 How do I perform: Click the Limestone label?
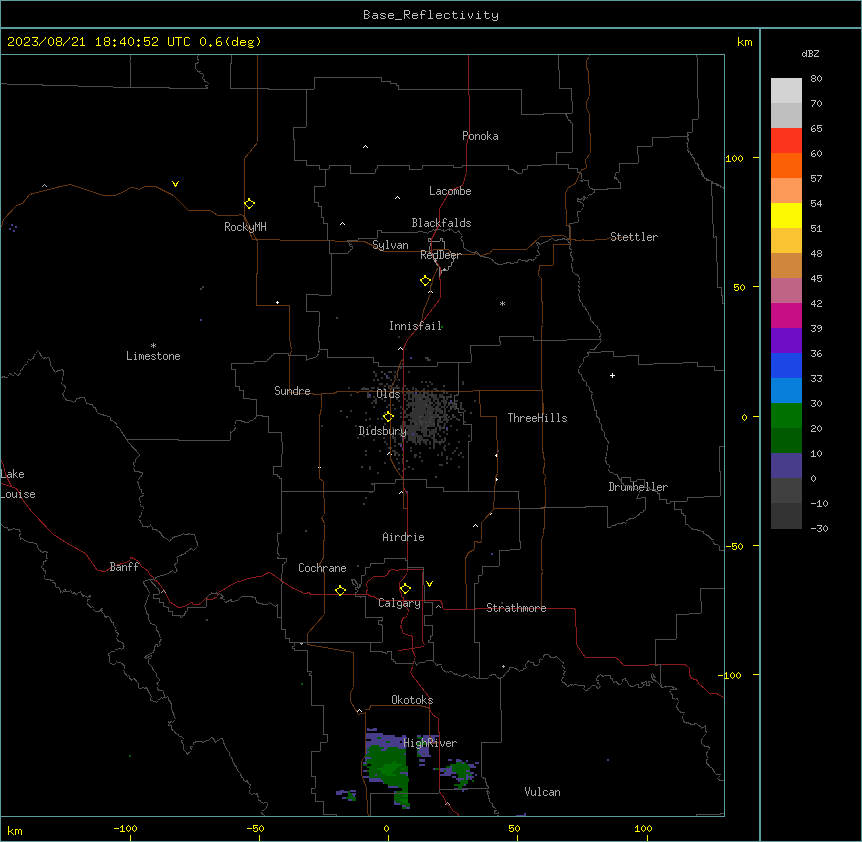[x=153, y=356]
